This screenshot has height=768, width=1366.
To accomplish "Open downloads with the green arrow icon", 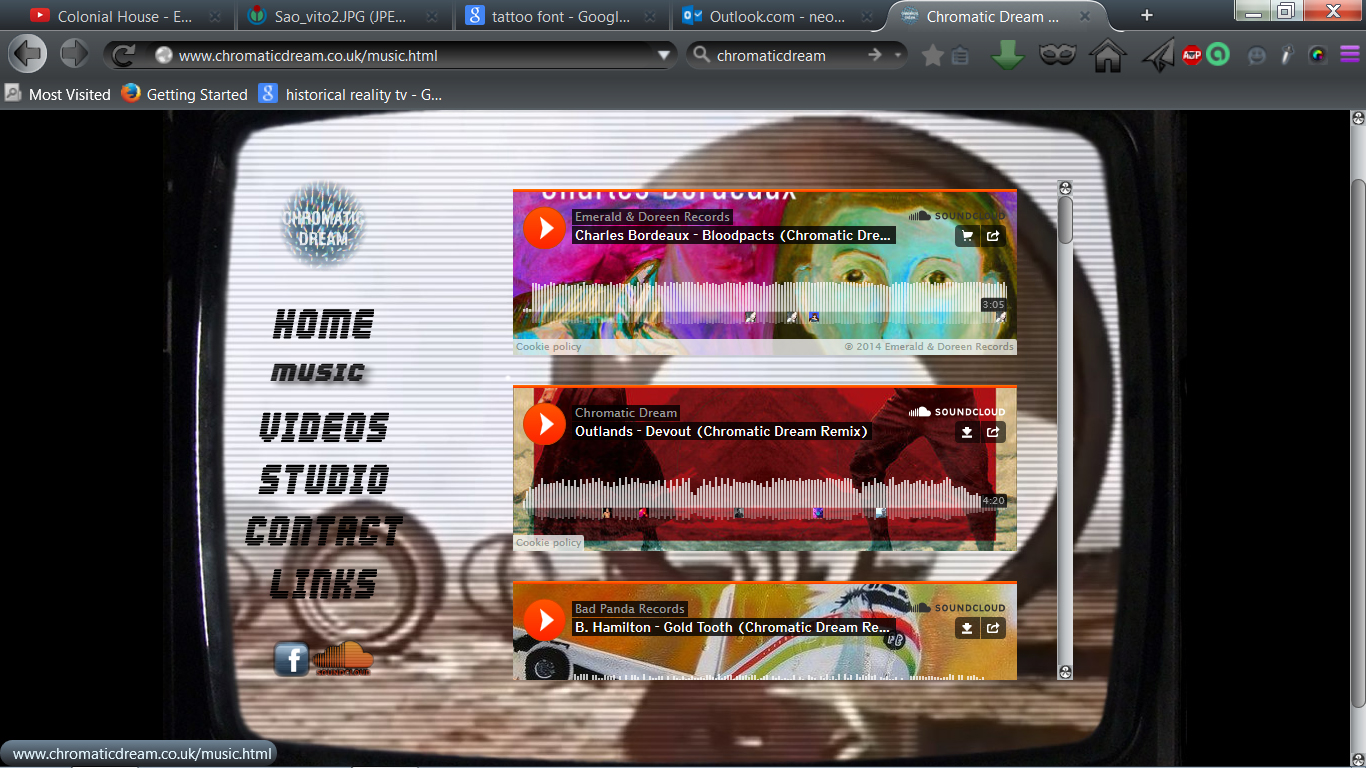I will click(x=1008, y=55).
